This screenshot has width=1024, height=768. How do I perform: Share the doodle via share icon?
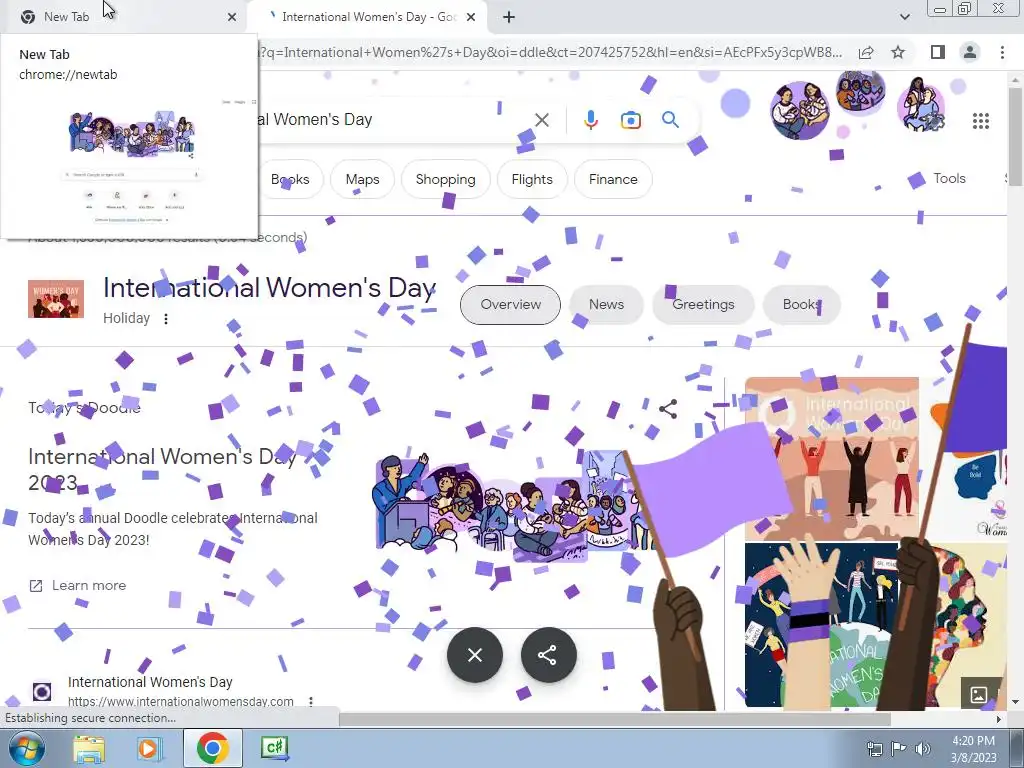(x=667, y=409)
